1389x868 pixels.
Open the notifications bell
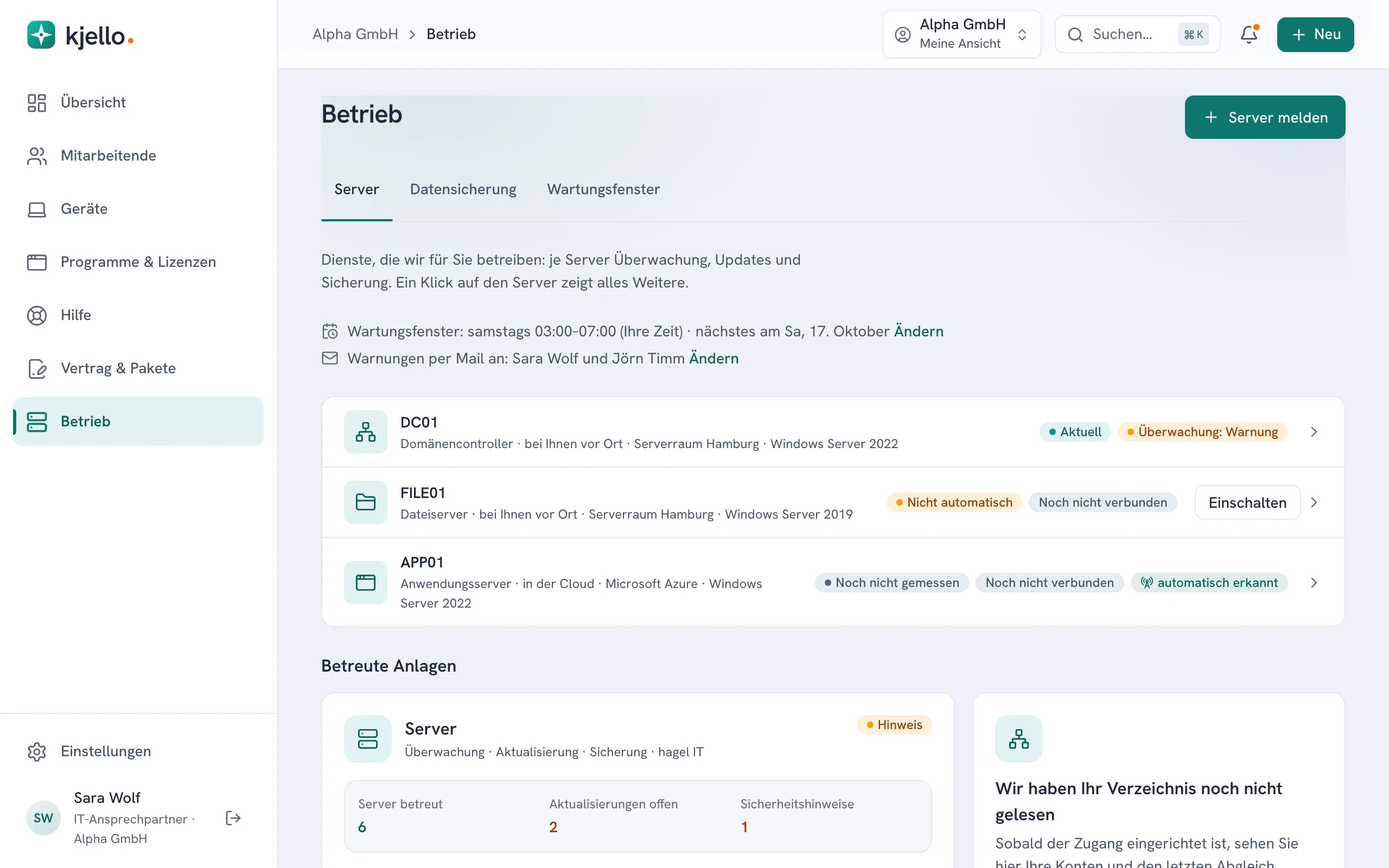click(1249, 34)
